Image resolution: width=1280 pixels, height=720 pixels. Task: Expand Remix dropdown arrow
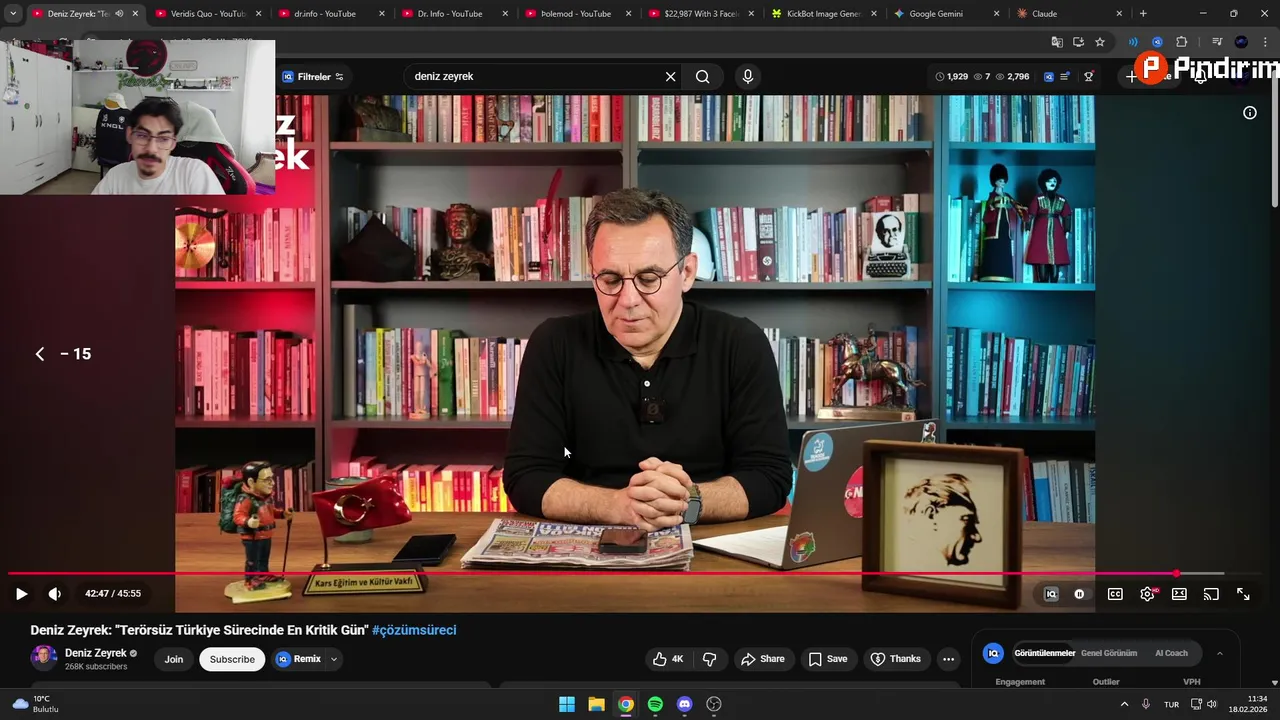[334, 660]
